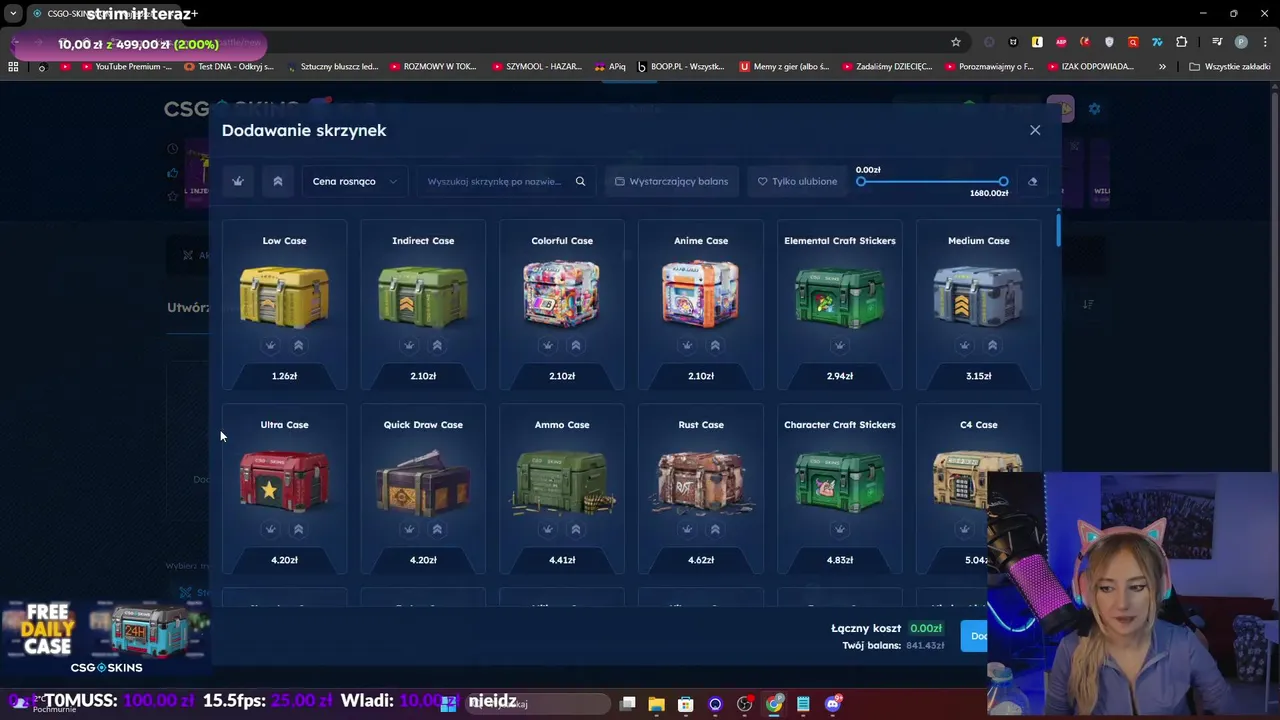The height and width of the screenshot is (720, 1280).
Task: Open the Chrome profile avatar
Action: click(x=1241, y=42)
